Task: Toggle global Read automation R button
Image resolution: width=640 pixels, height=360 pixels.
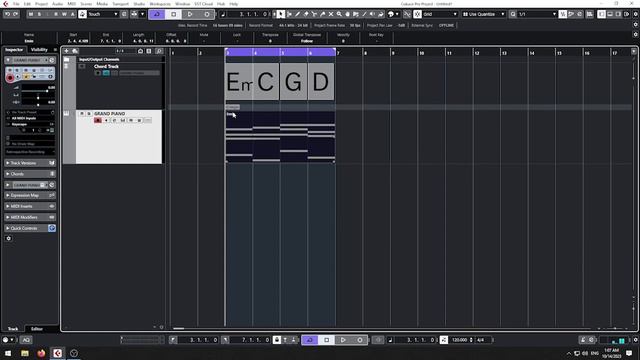Action: pos(56,14)
